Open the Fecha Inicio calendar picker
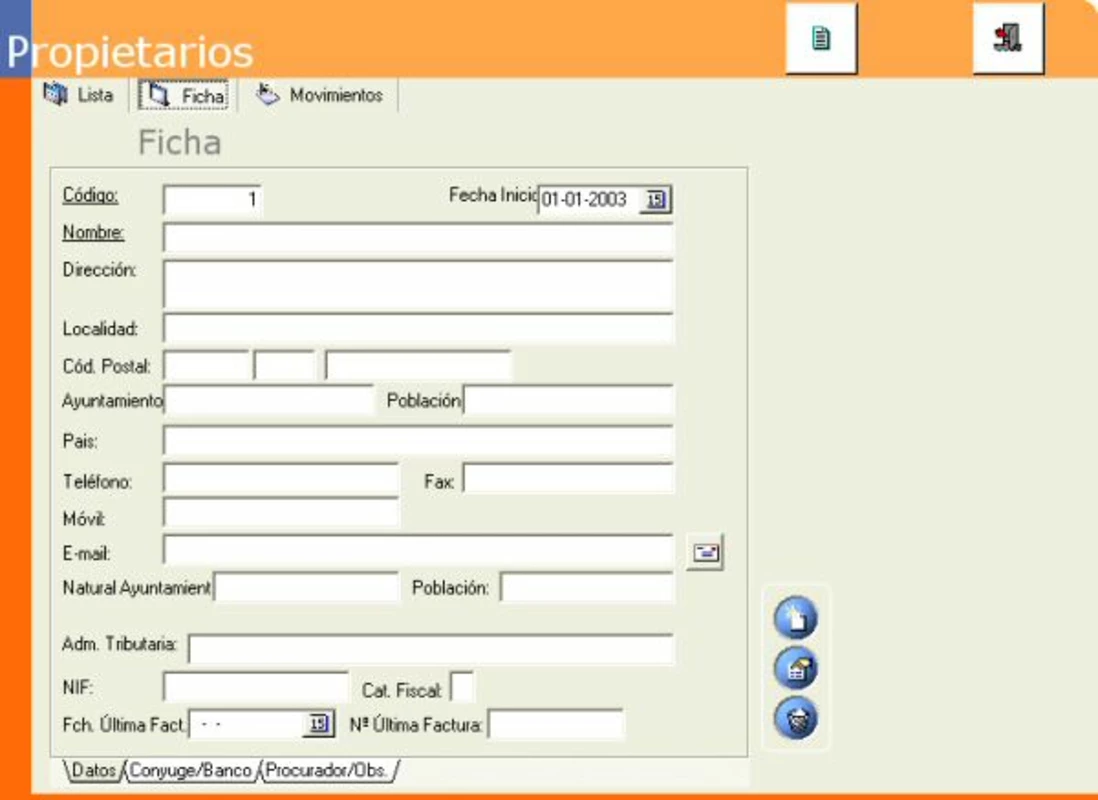Screen dimensions: 1098x800 (x=655, y=200)
